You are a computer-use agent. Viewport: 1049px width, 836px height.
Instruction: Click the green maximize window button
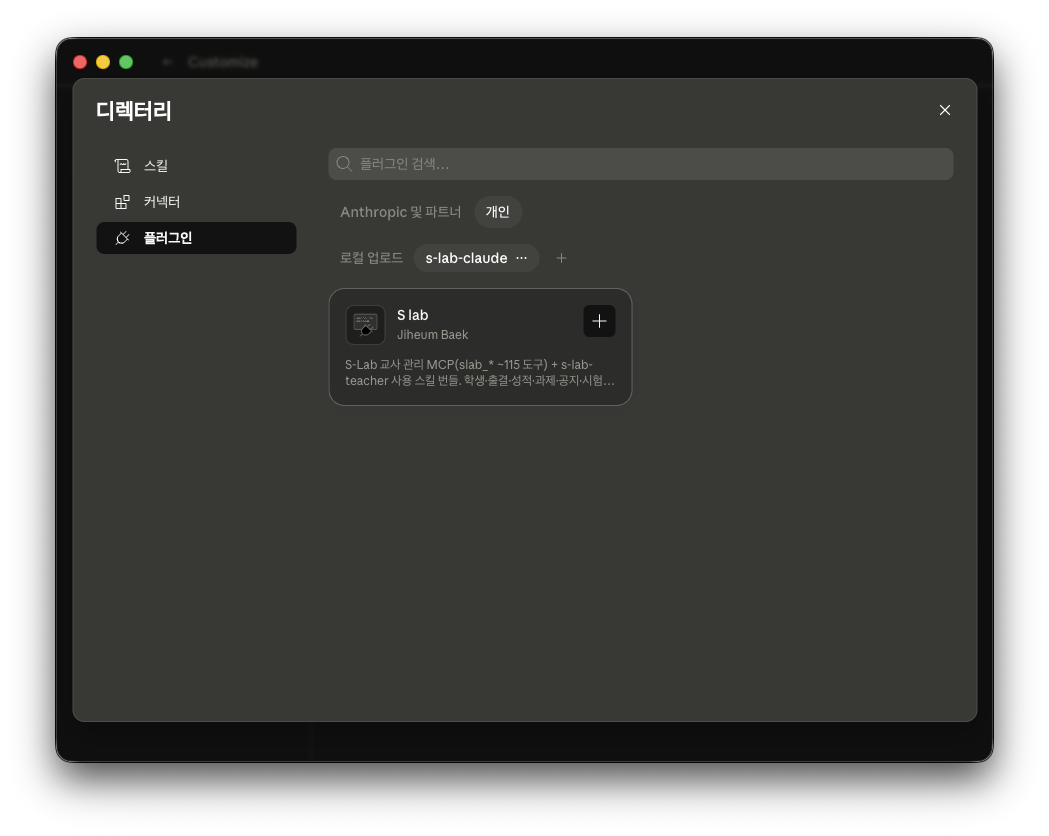tap(126, 62)
